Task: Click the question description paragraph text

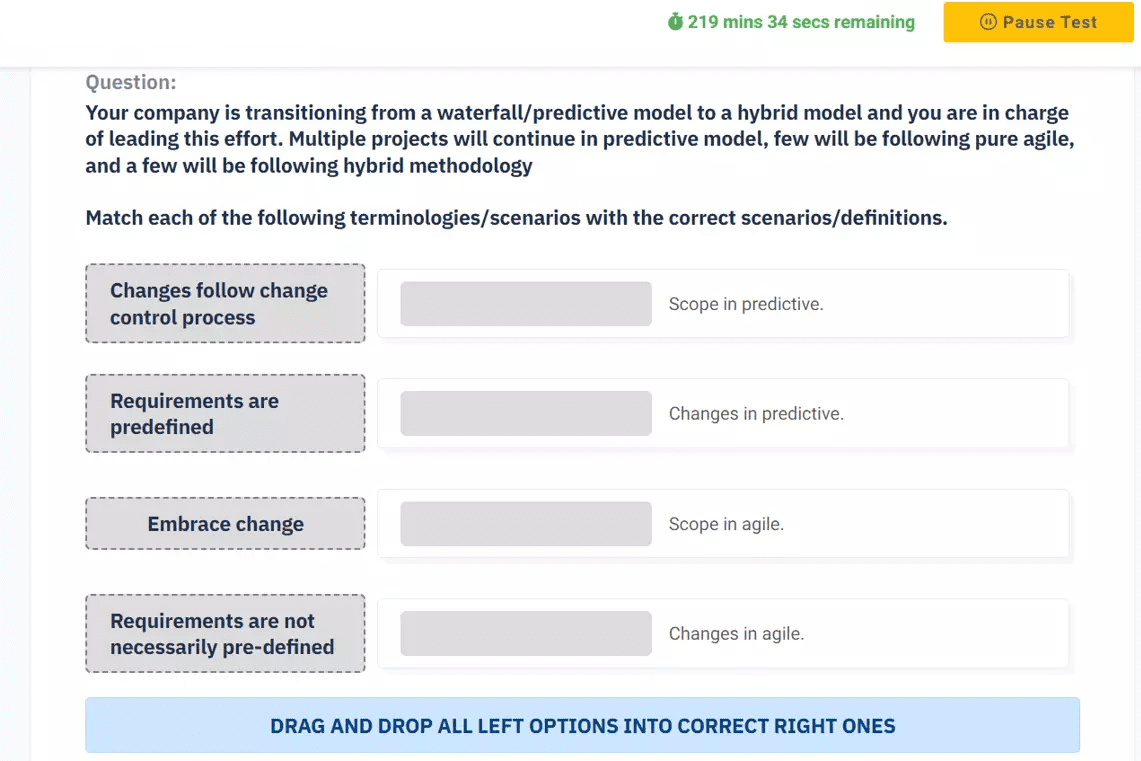Action: (x=578, y=138)
